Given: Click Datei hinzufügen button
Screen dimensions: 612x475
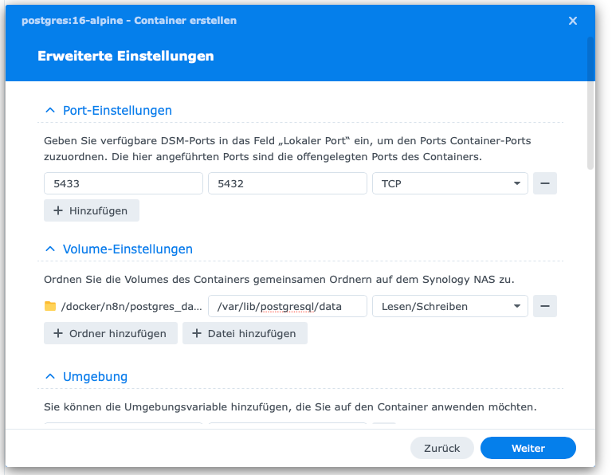Looking at the screenshot, I should coord(244,333).
